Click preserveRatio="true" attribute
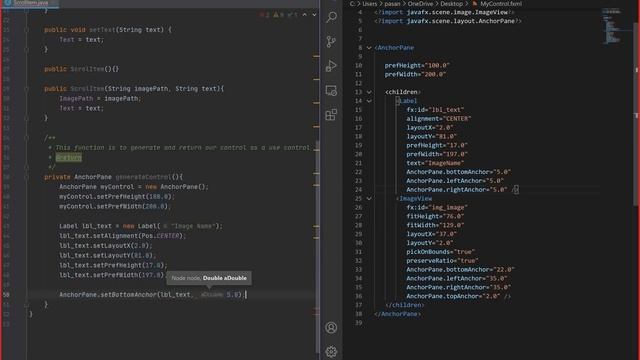Image resolution: width=640 pixels, height=360 pixels. 442,261
